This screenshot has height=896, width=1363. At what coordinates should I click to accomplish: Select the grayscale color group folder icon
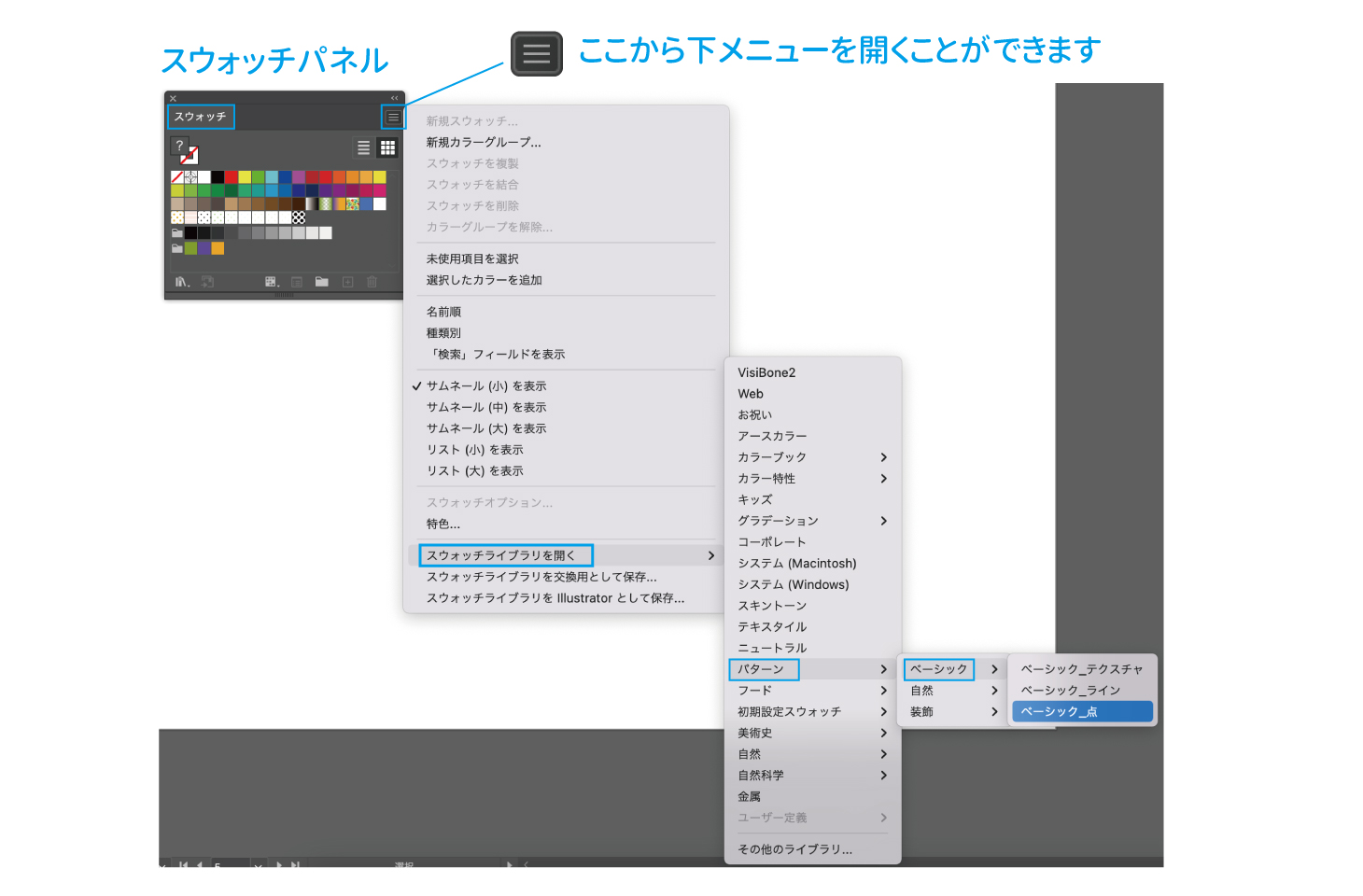coord(177,233)
